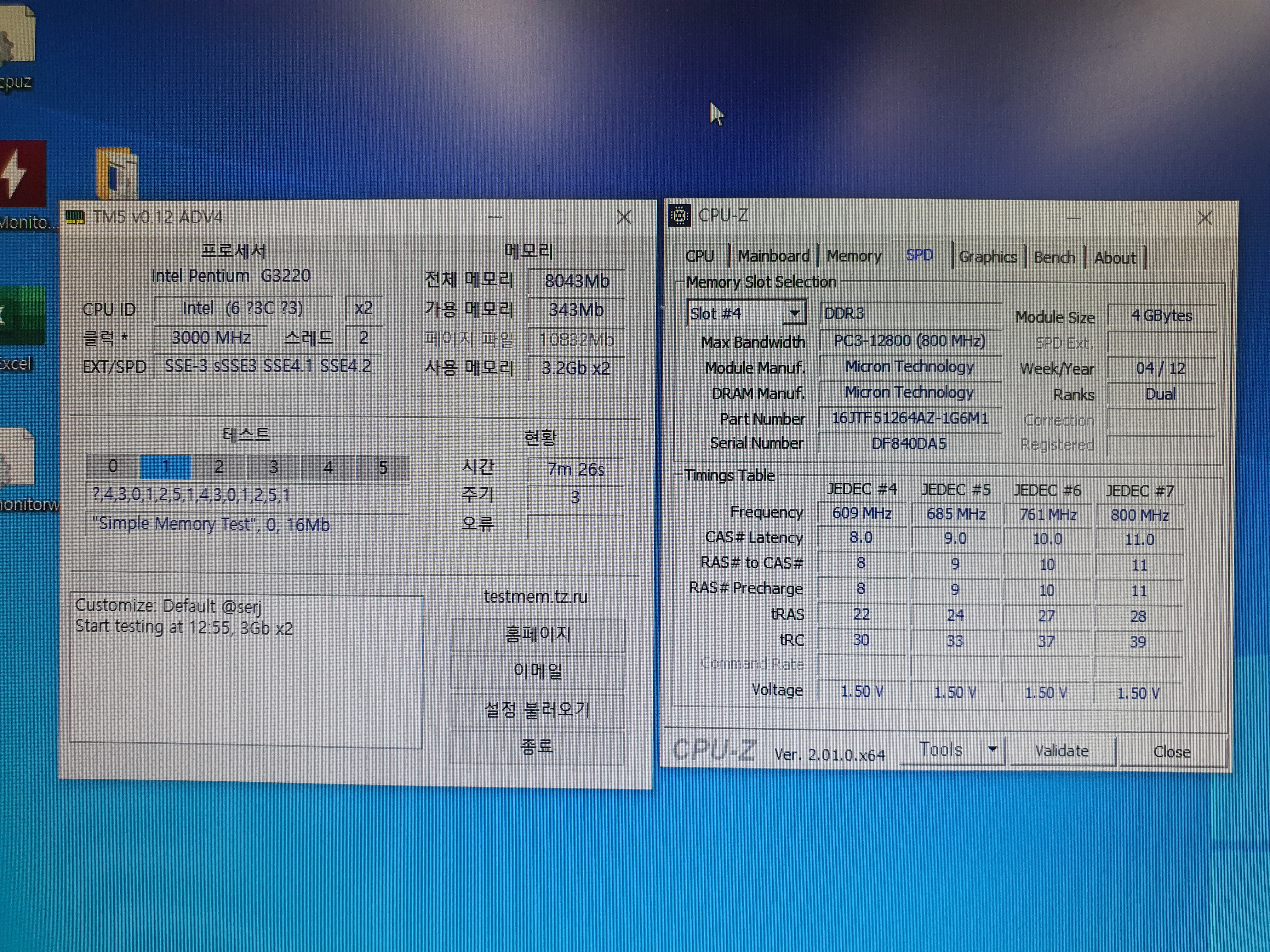
Task: Select test cell 3 in TM5
Action: [x=273, y=467]
